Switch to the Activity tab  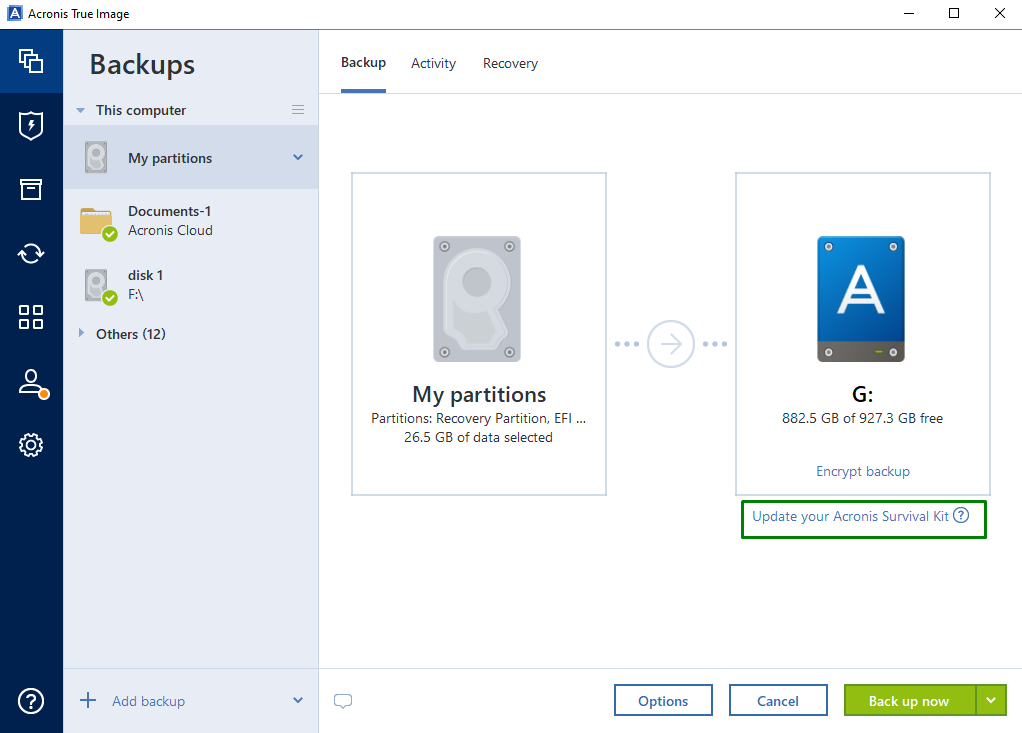click(433, 62)
